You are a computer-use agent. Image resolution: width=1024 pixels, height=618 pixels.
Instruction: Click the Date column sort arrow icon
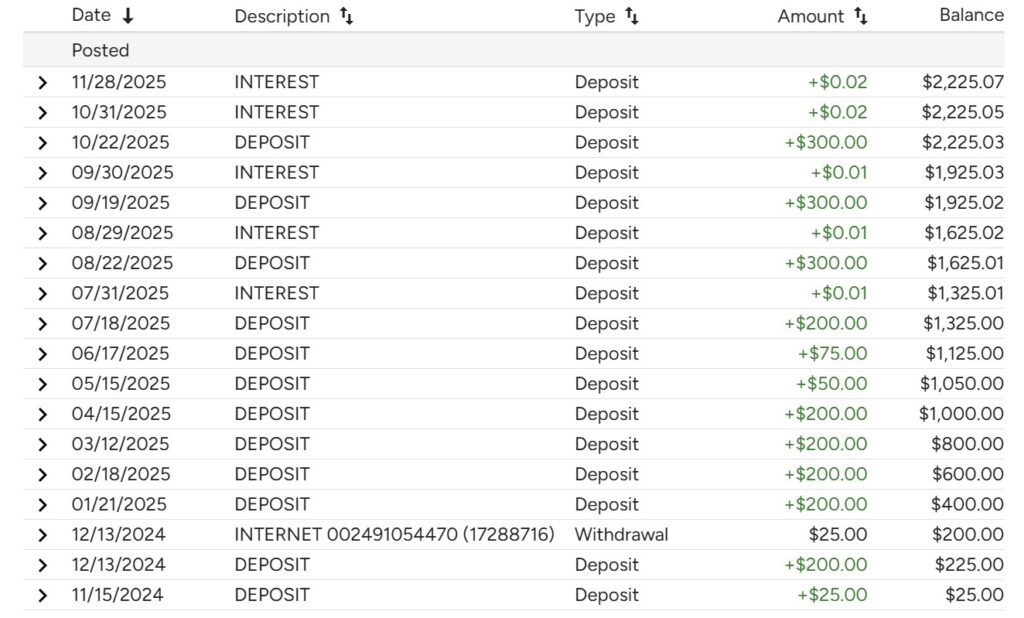click(x=127, y=16)
